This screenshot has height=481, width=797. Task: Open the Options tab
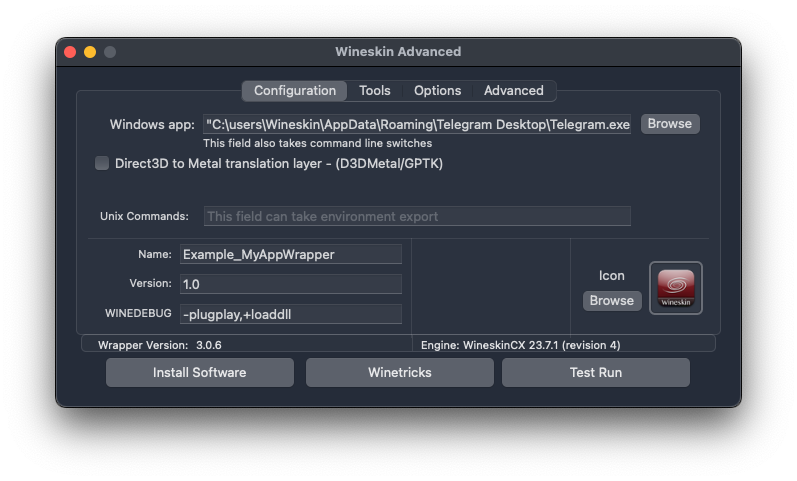click(437, 91)
